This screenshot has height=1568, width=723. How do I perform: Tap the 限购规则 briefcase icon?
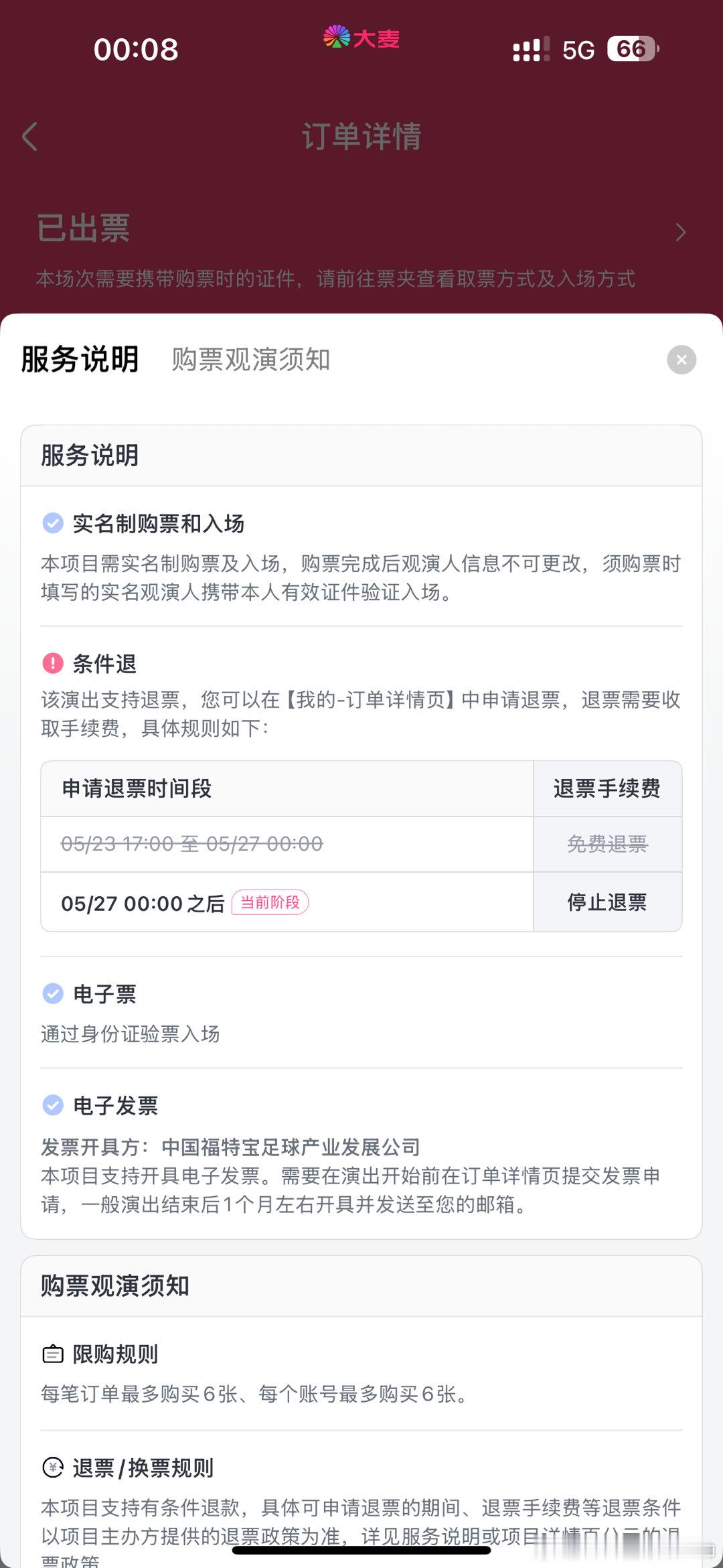point(53,1354)
